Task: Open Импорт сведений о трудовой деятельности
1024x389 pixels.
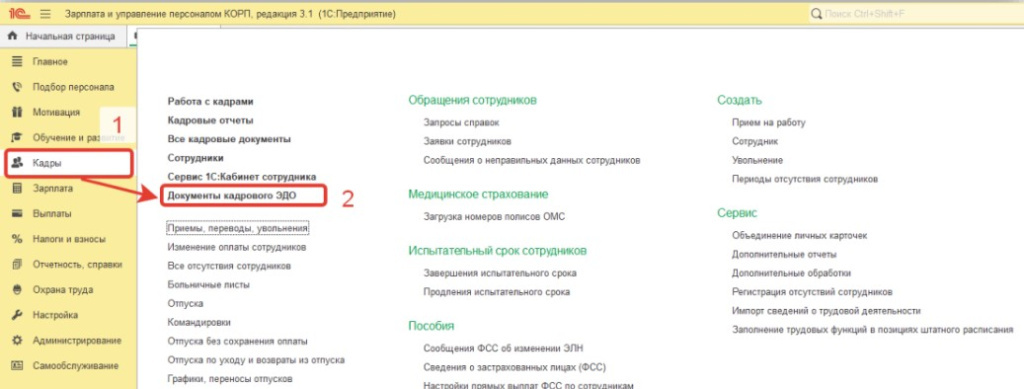Action: [826, 311]
